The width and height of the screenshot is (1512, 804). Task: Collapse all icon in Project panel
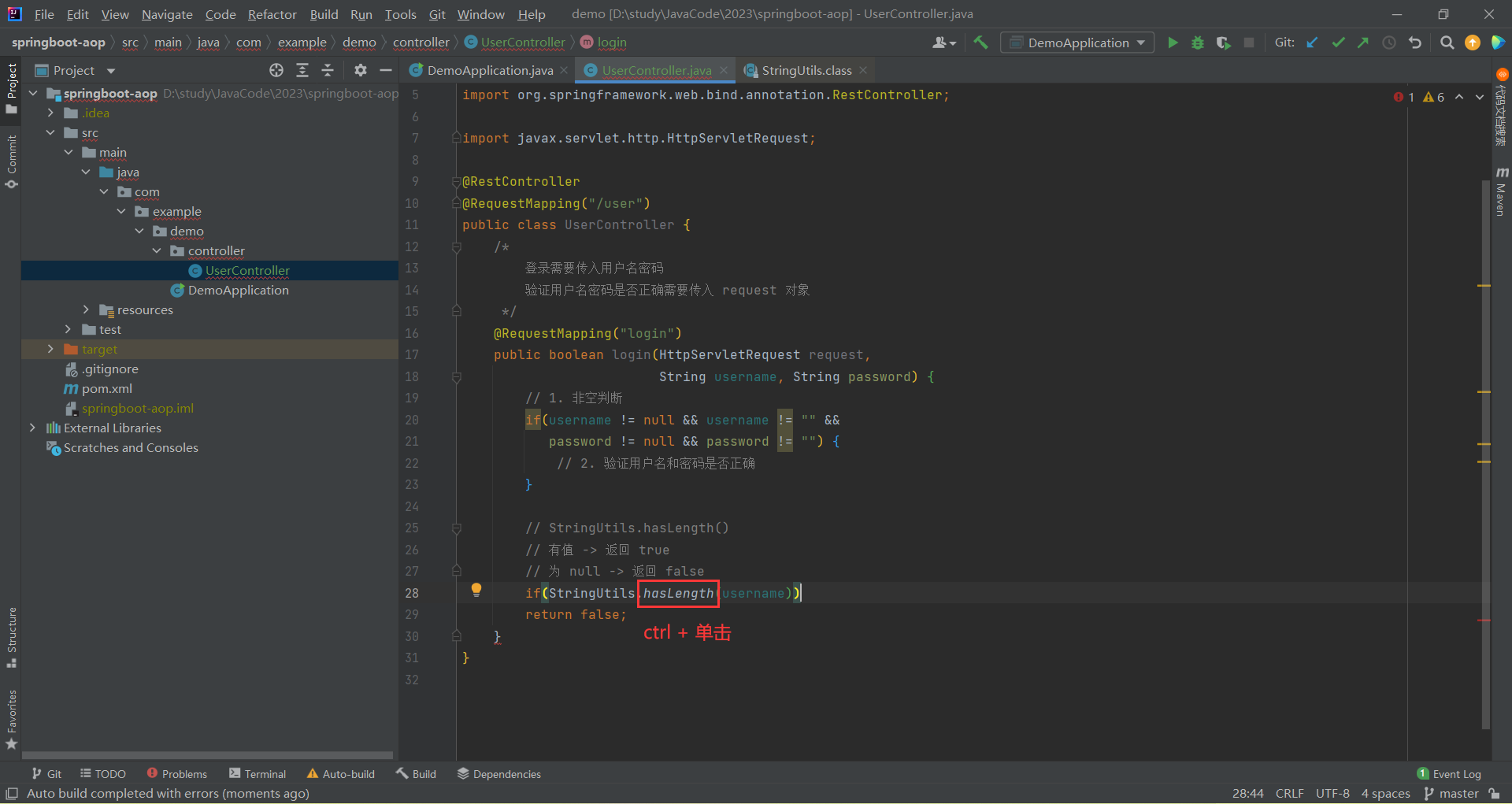coord(328,70)
